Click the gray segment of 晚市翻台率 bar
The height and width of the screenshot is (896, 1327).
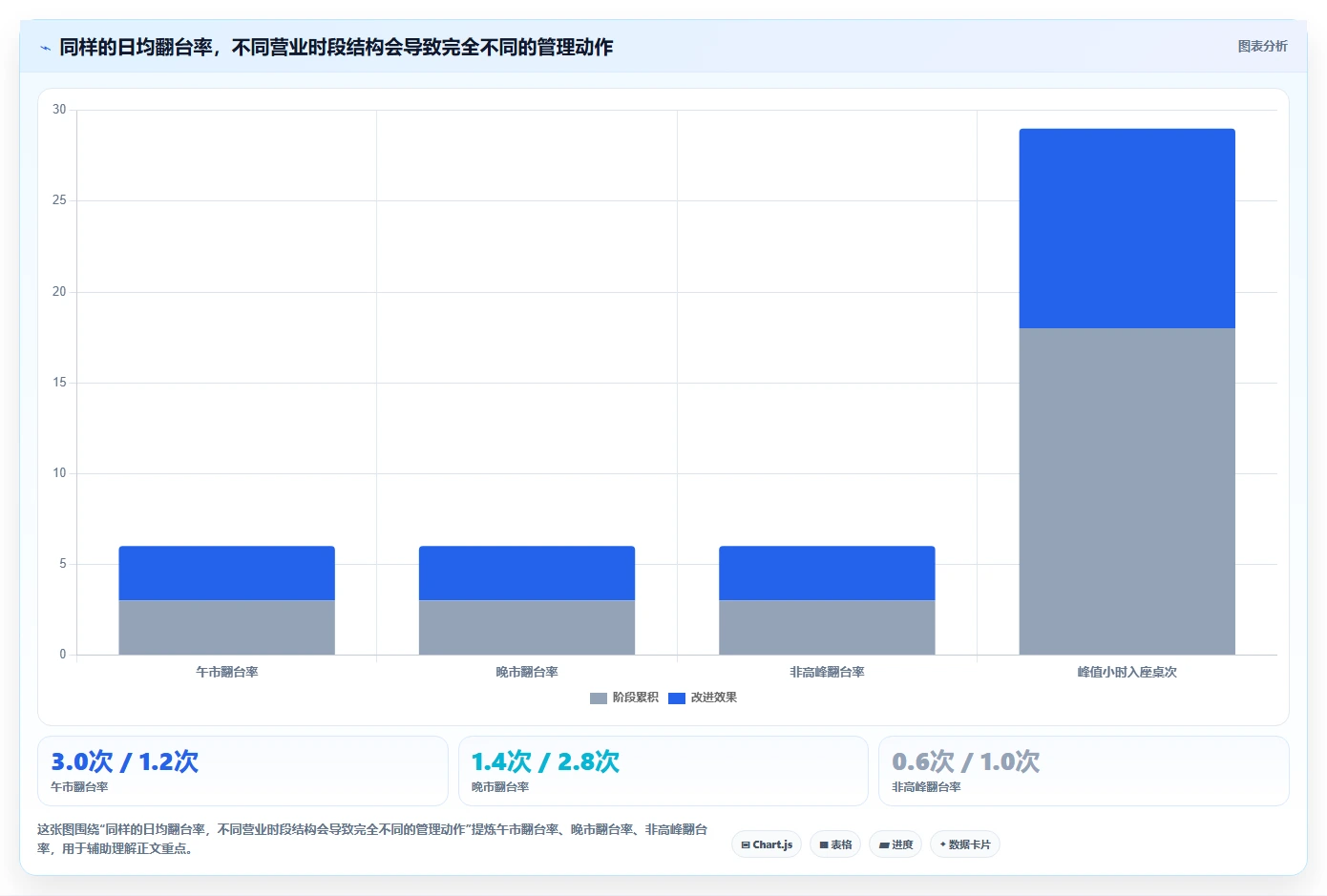[527, 628]
